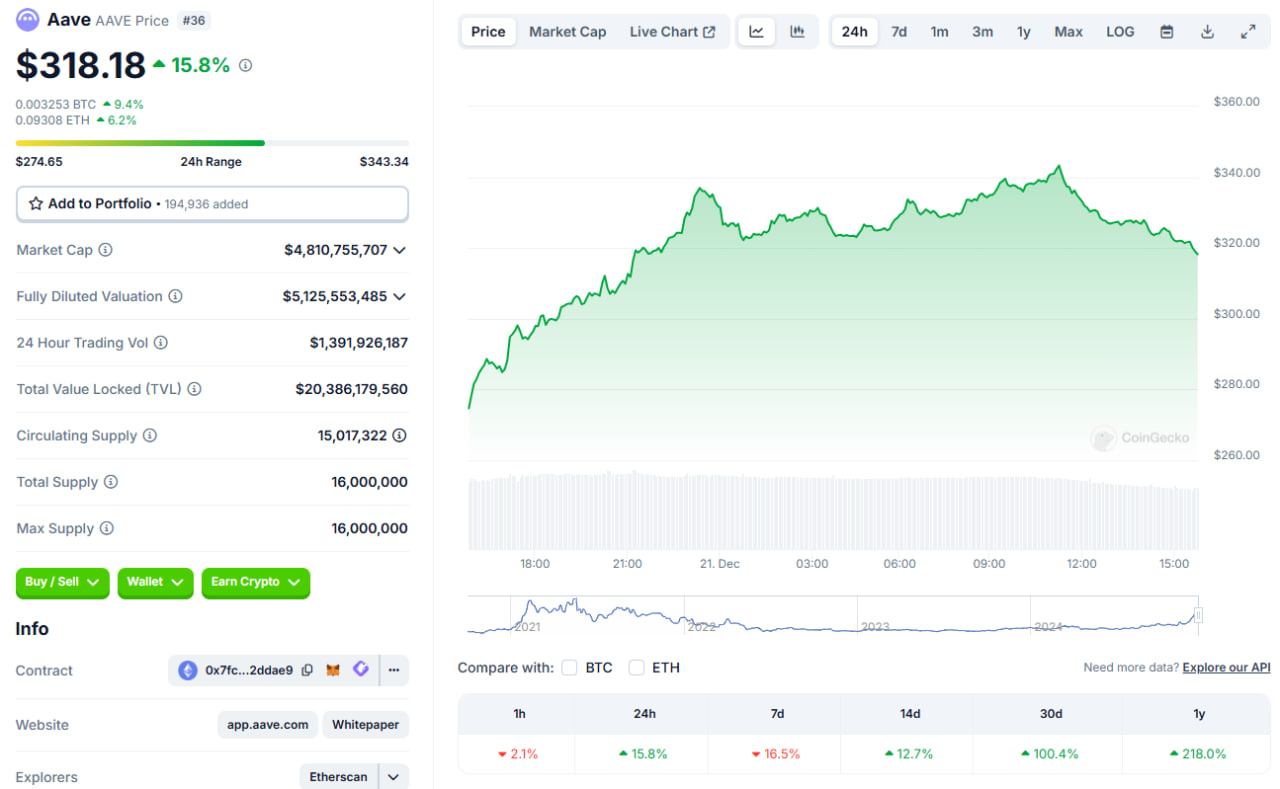This screenshot has height=789, width=1280.
Task: Click the 1h -2.1% performance cell
Action: [x=517, y=754]
